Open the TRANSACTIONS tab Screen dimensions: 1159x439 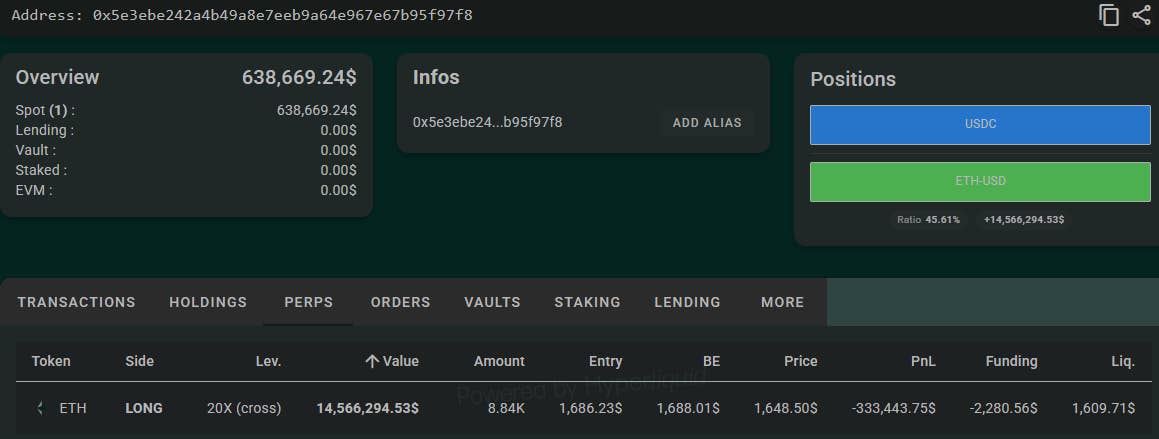(x=77, y=302)
